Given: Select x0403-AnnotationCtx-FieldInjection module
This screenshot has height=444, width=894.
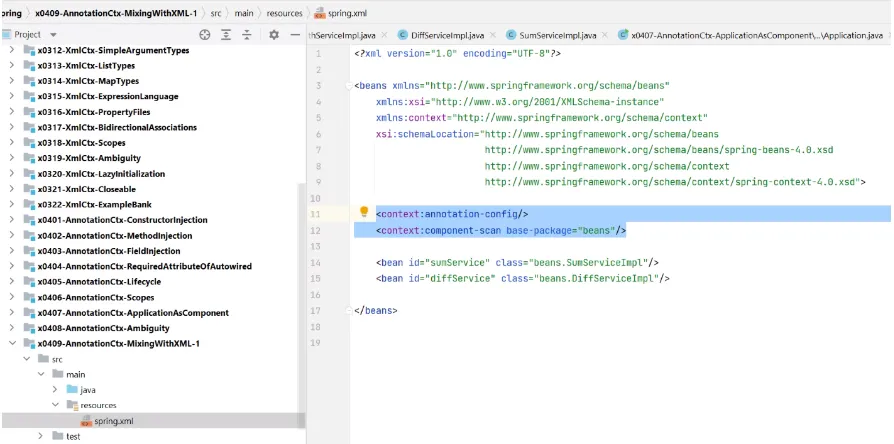Looking at the screenshot, I should coord(109,251).
